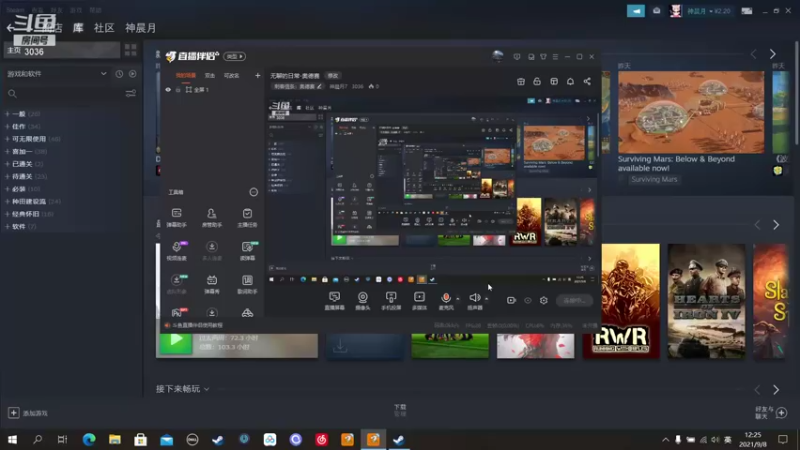Toggle preview eye icon beside settings gear
Viewport: 800px width, 450px height.
coord(528,301)
